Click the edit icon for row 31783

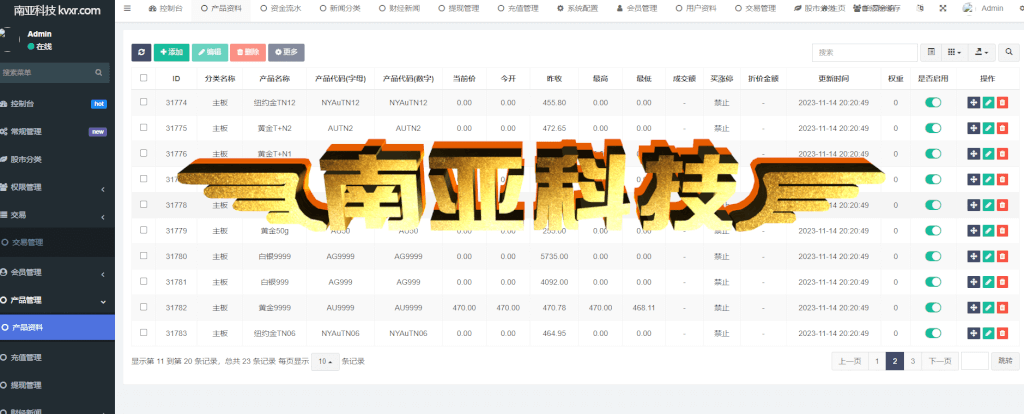tap(988, 333)
